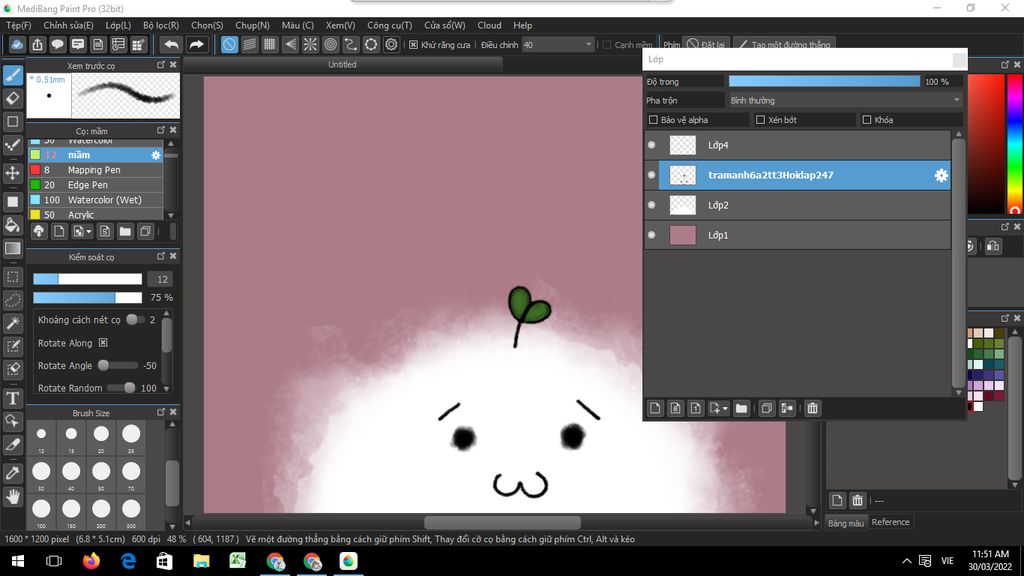Enable Khóa layer lock checkbox

[867, 120]
